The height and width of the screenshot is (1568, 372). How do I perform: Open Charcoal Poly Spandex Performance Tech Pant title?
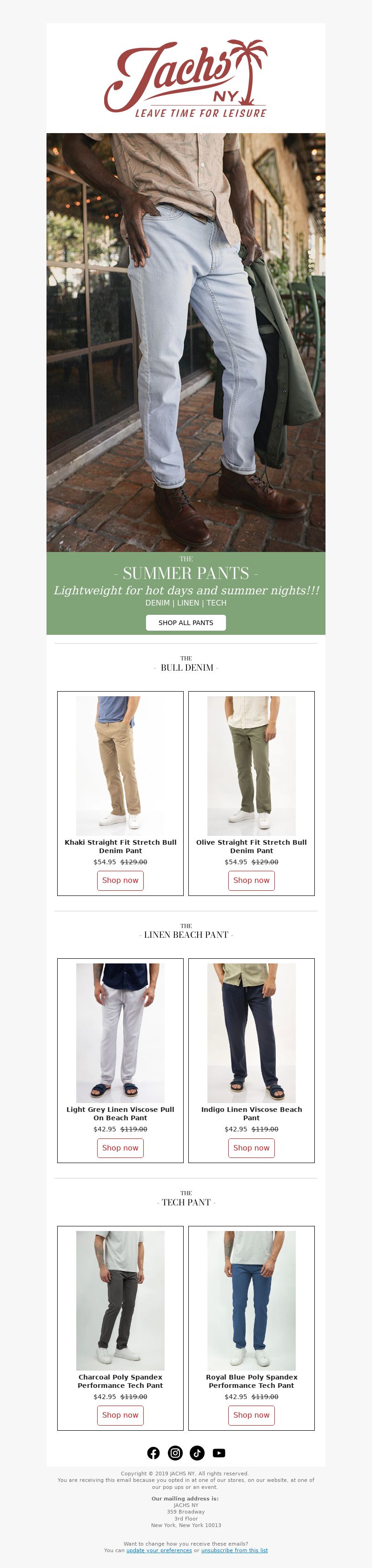pyautogui.click(x=120, y=1381)
